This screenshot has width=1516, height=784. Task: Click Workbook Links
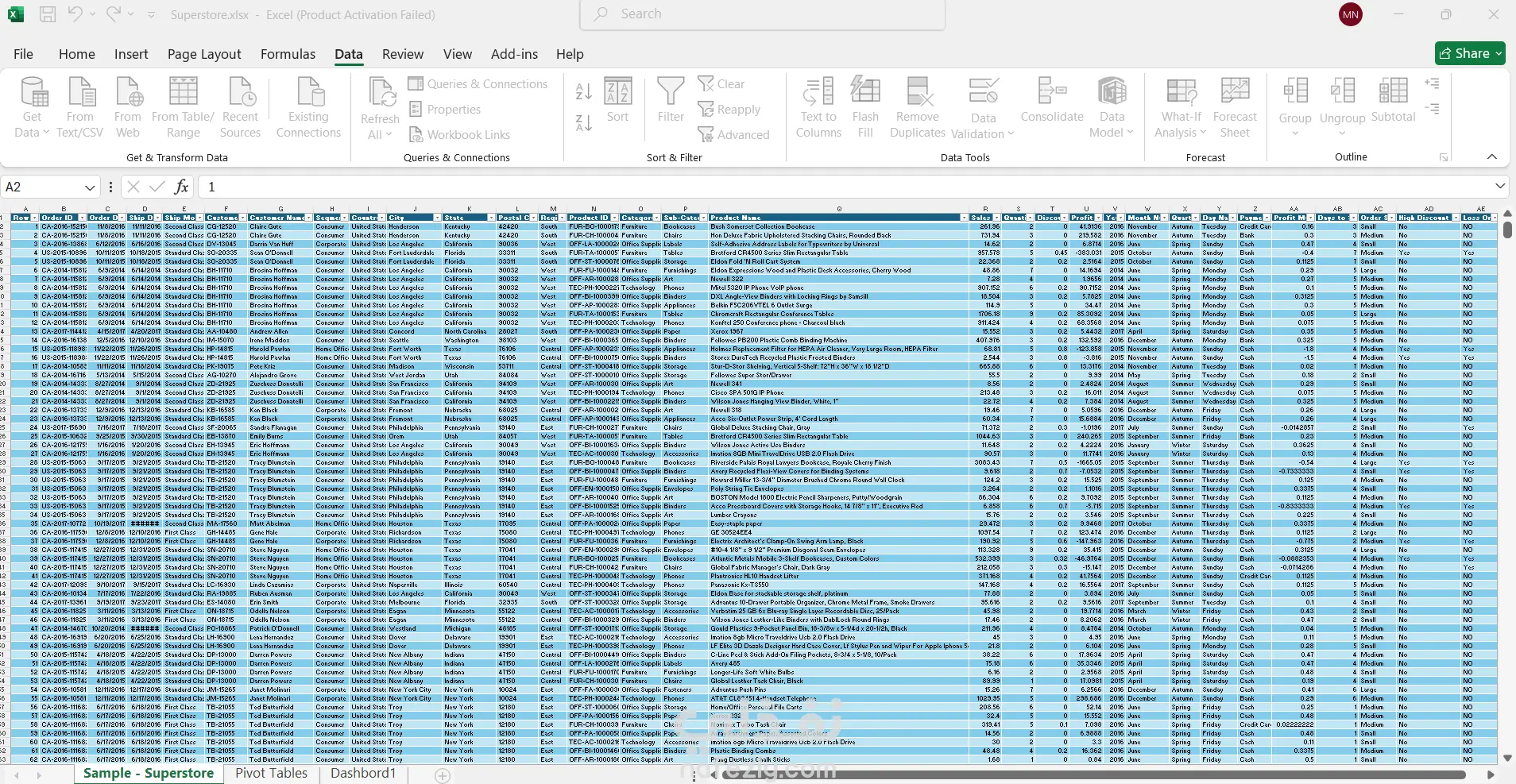460,135
